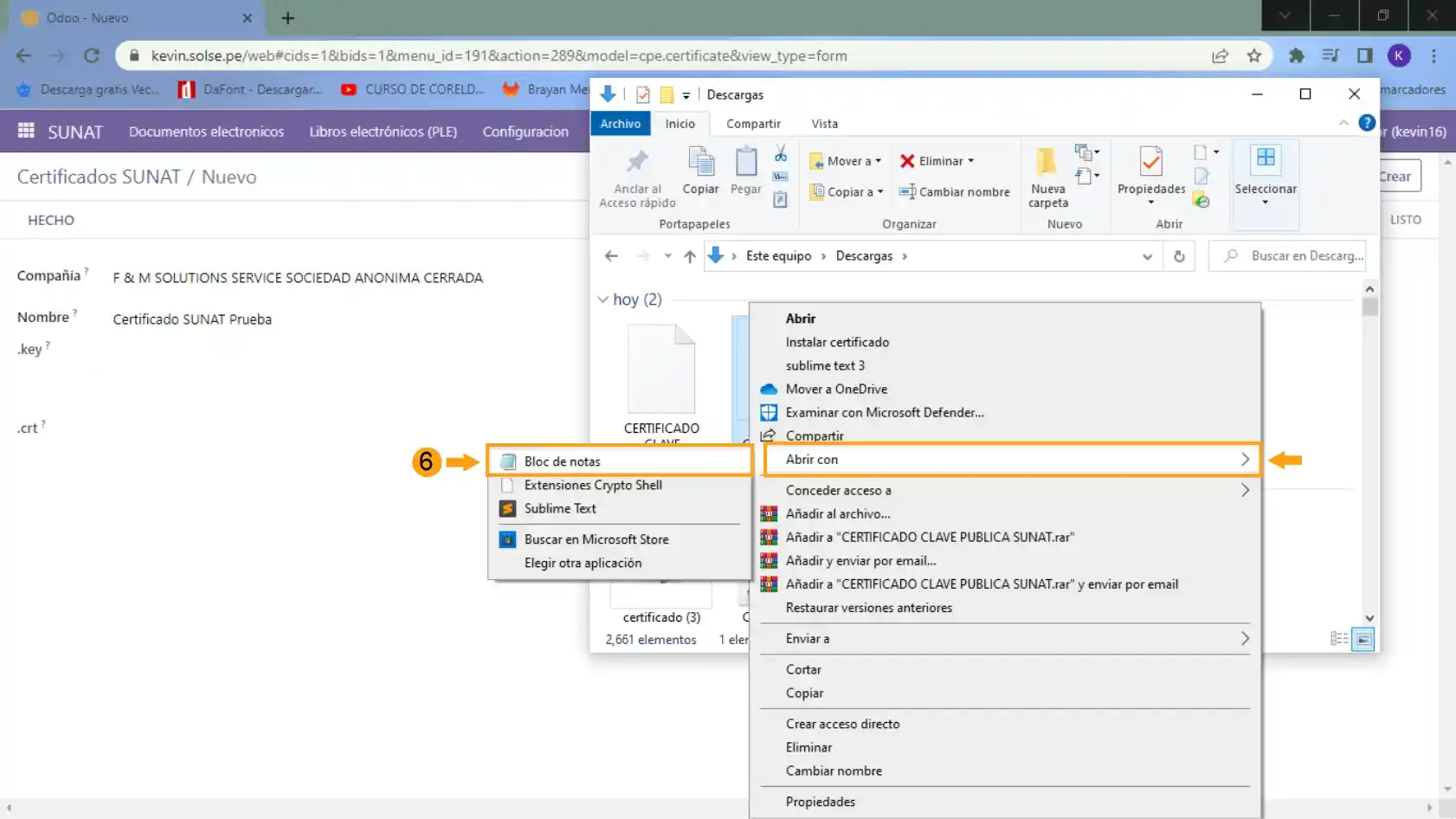Click the Compartir share icon in context menu

click(769, 435)
